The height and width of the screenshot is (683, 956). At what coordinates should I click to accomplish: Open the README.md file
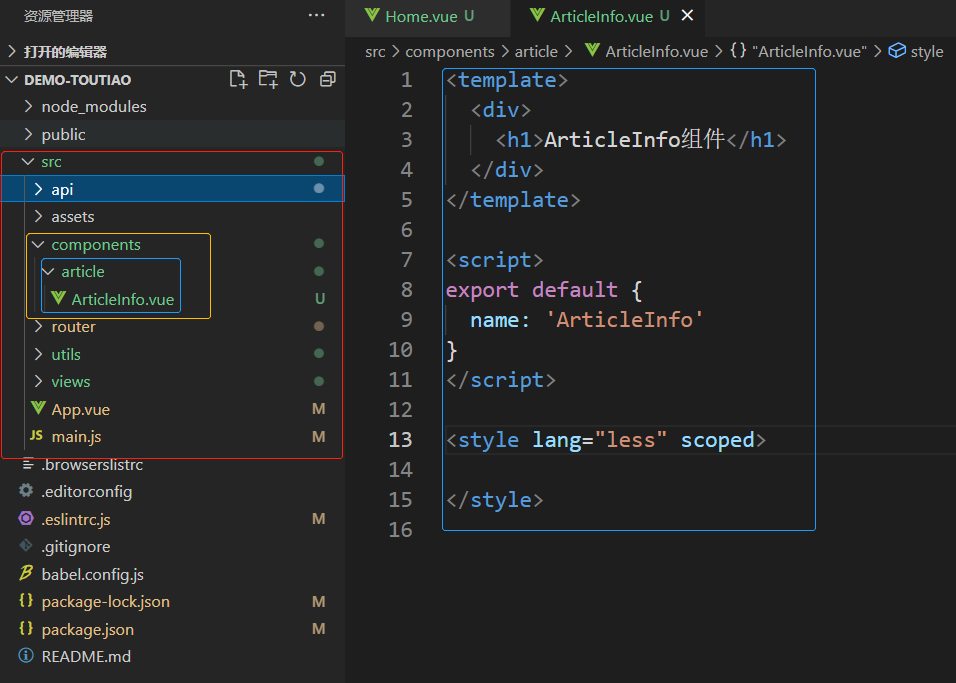point(85,657)
